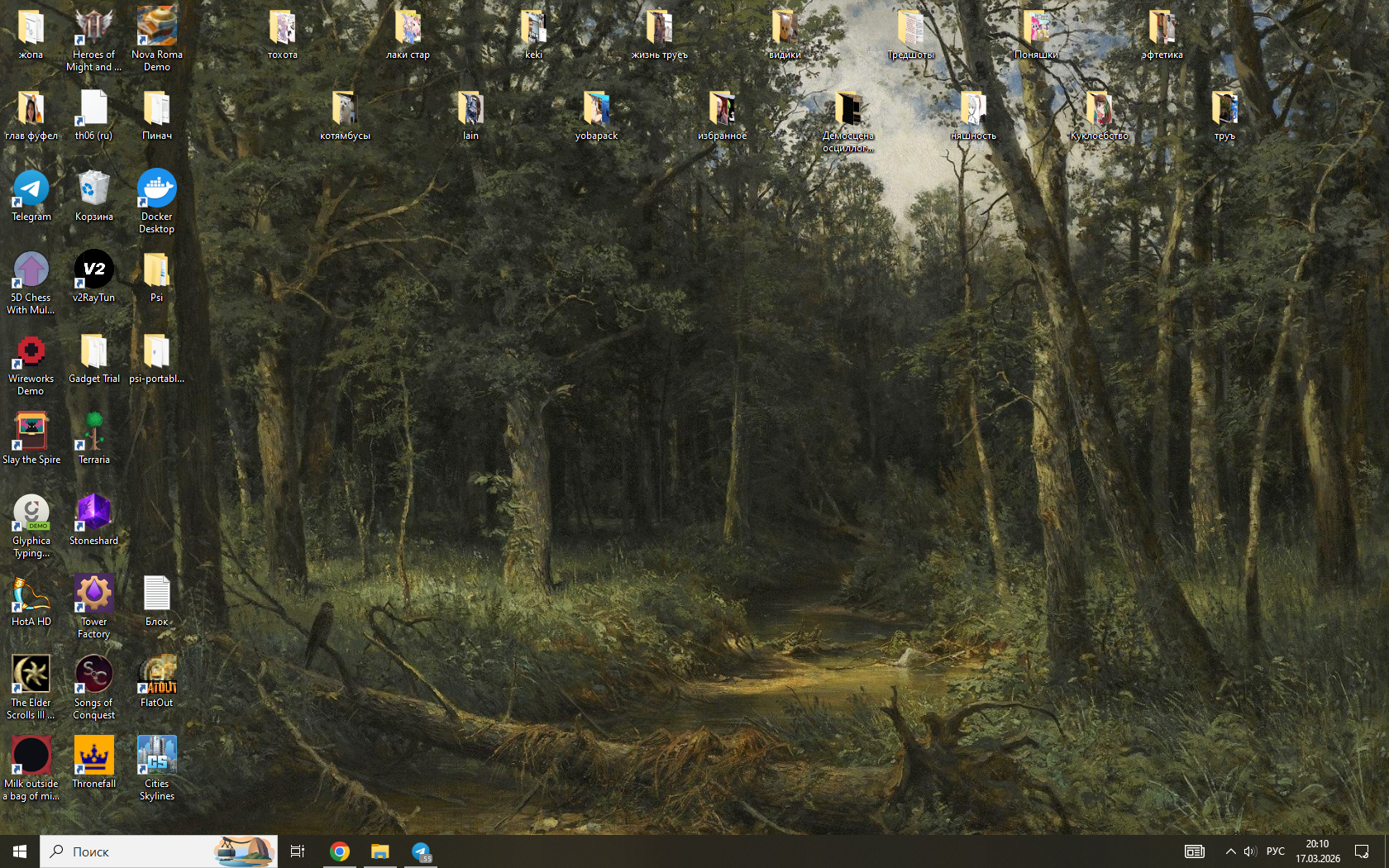Launch v2RayTun desktop shortcut
Viewport: 1389px width, 868px height.
[94, 277]
